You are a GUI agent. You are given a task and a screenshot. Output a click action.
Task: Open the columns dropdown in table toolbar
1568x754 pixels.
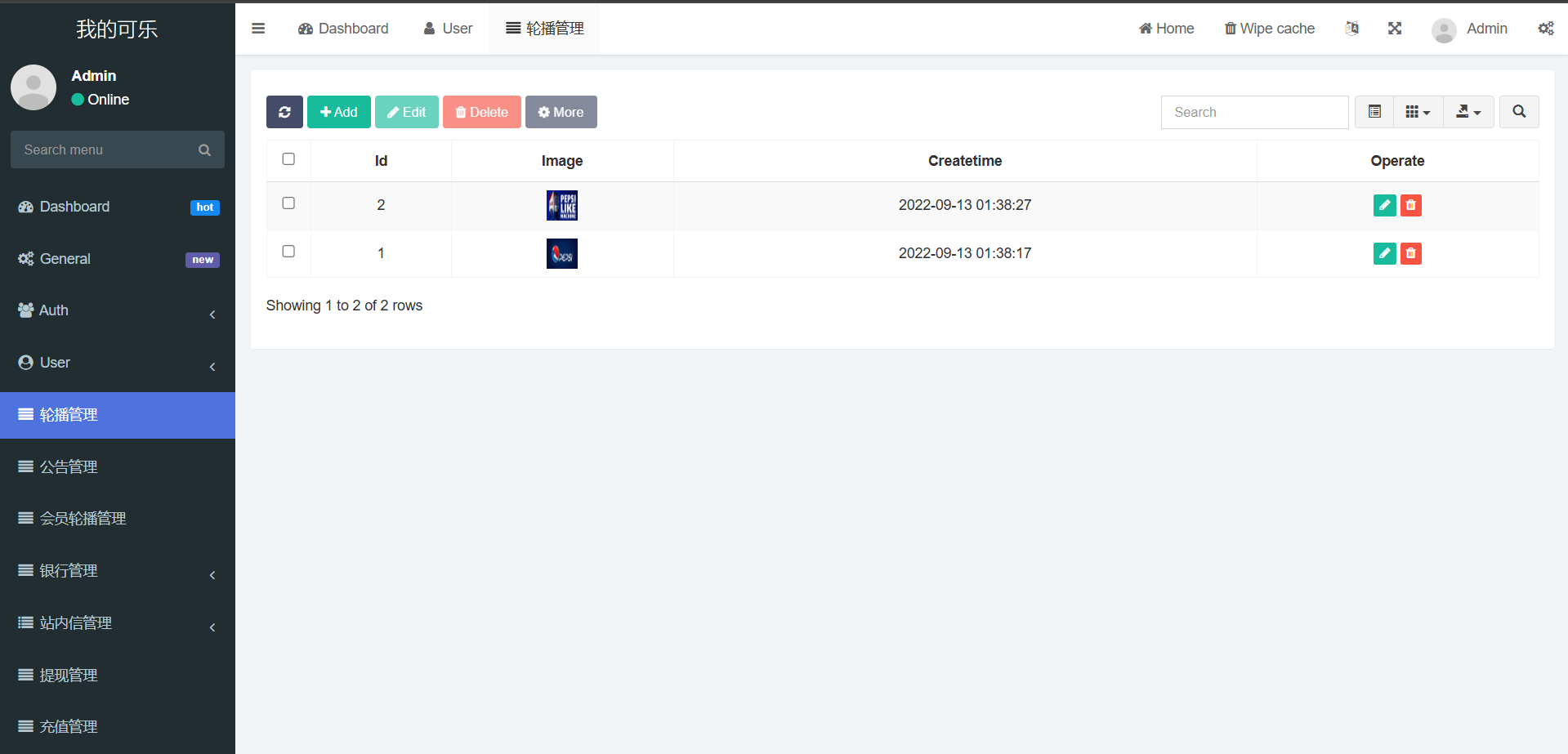coord(1418,112)
